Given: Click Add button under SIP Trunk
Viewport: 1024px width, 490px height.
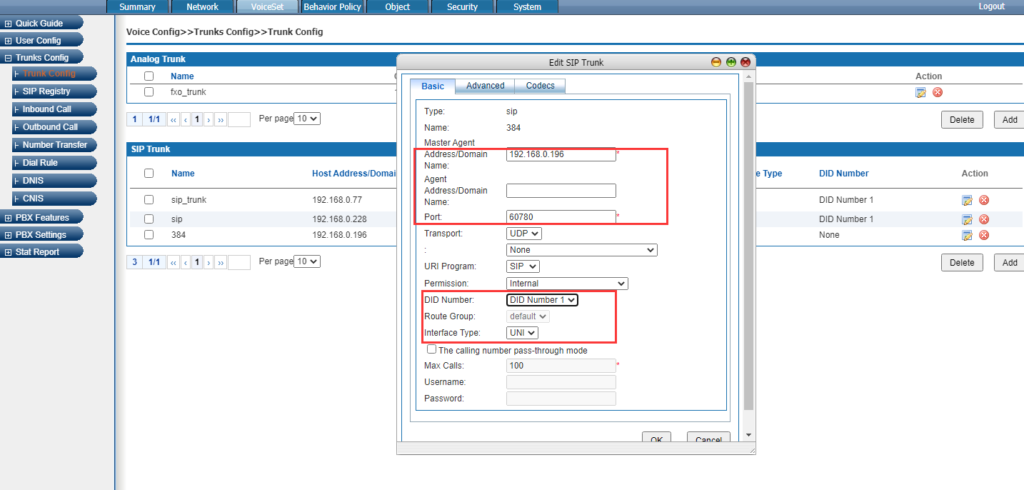Looking at the screenshot, I should [1009, 263].
